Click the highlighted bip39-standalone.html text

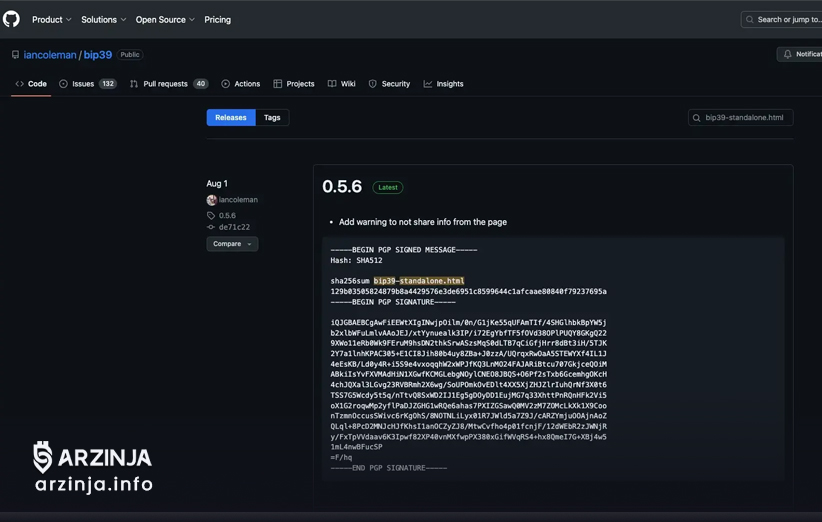coord(419,281)
